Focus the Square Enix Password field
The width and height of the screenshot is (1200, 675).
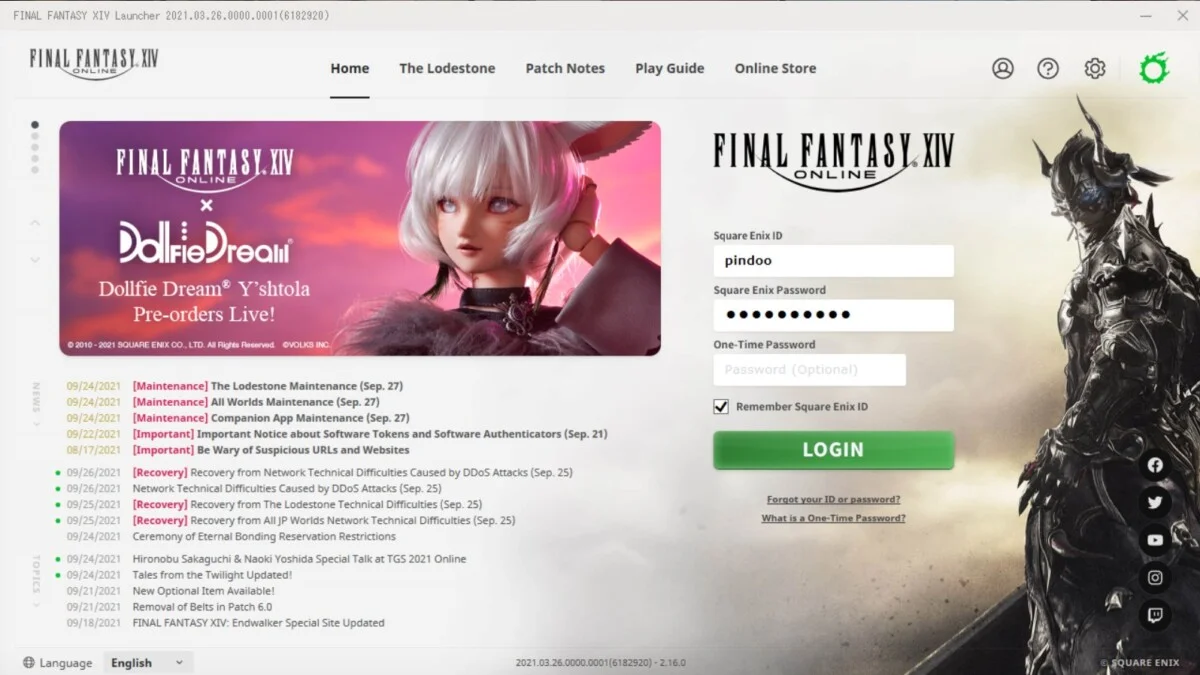[x=834, y=315]
